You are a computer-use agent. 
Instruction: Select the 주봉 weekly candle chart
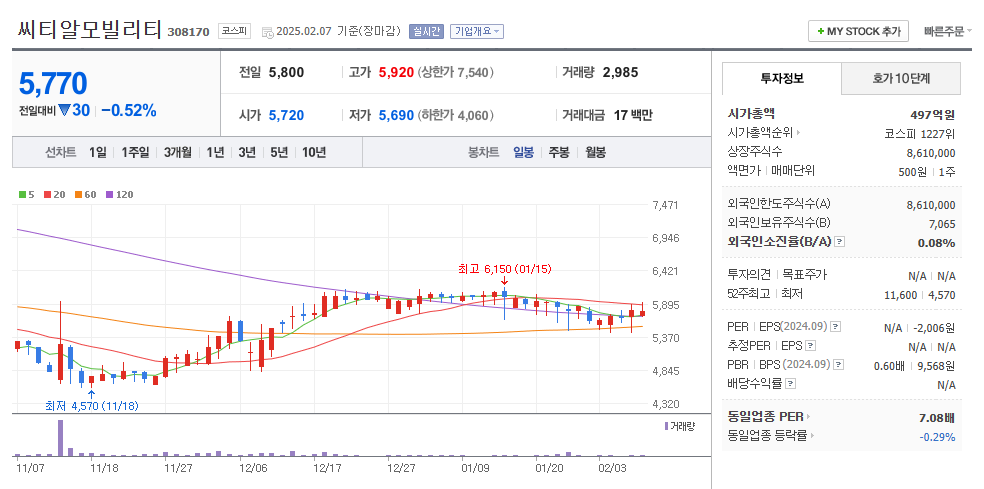[559, 152]
